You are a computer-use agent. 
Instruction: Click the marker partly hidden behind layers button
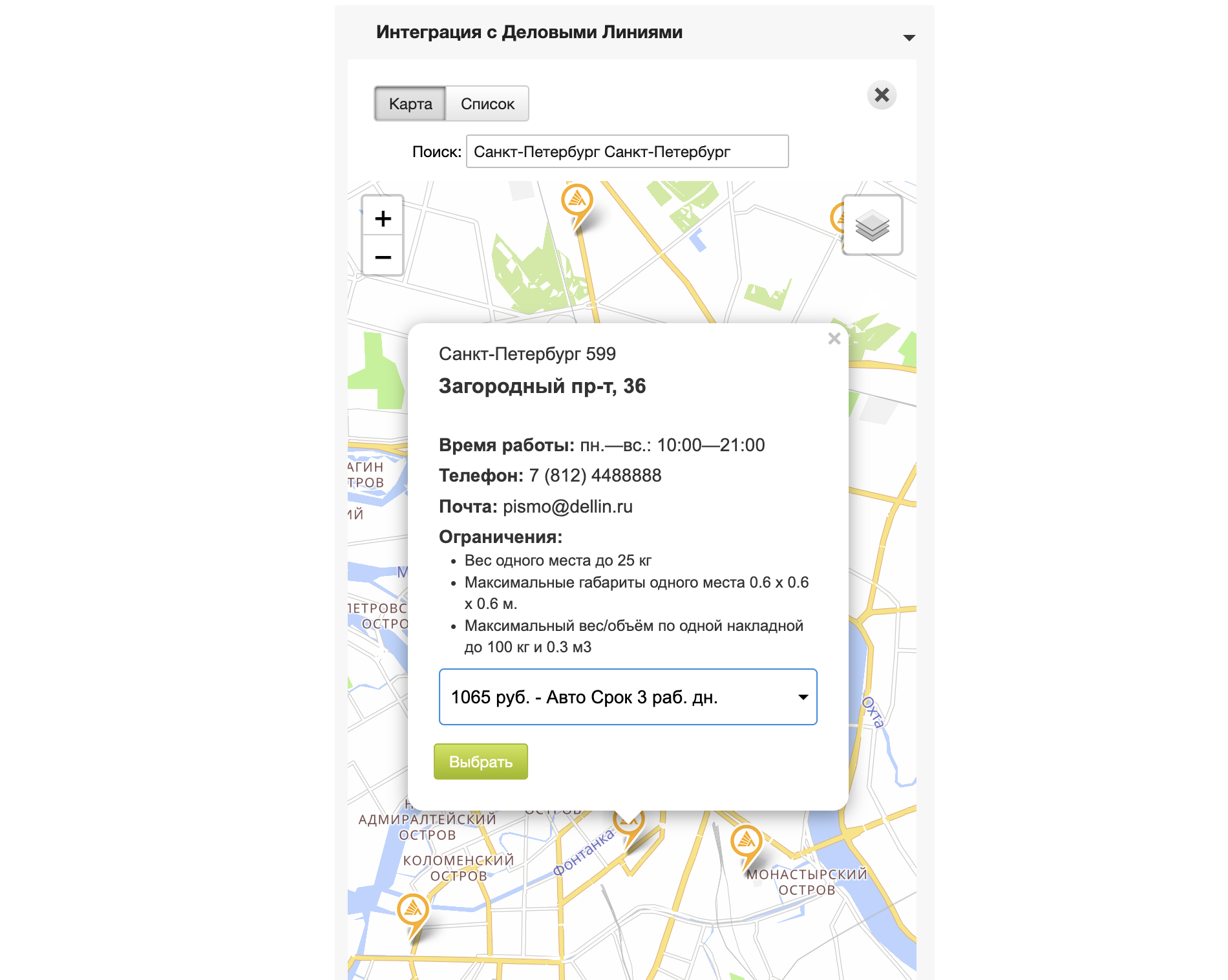coord(837,218)
